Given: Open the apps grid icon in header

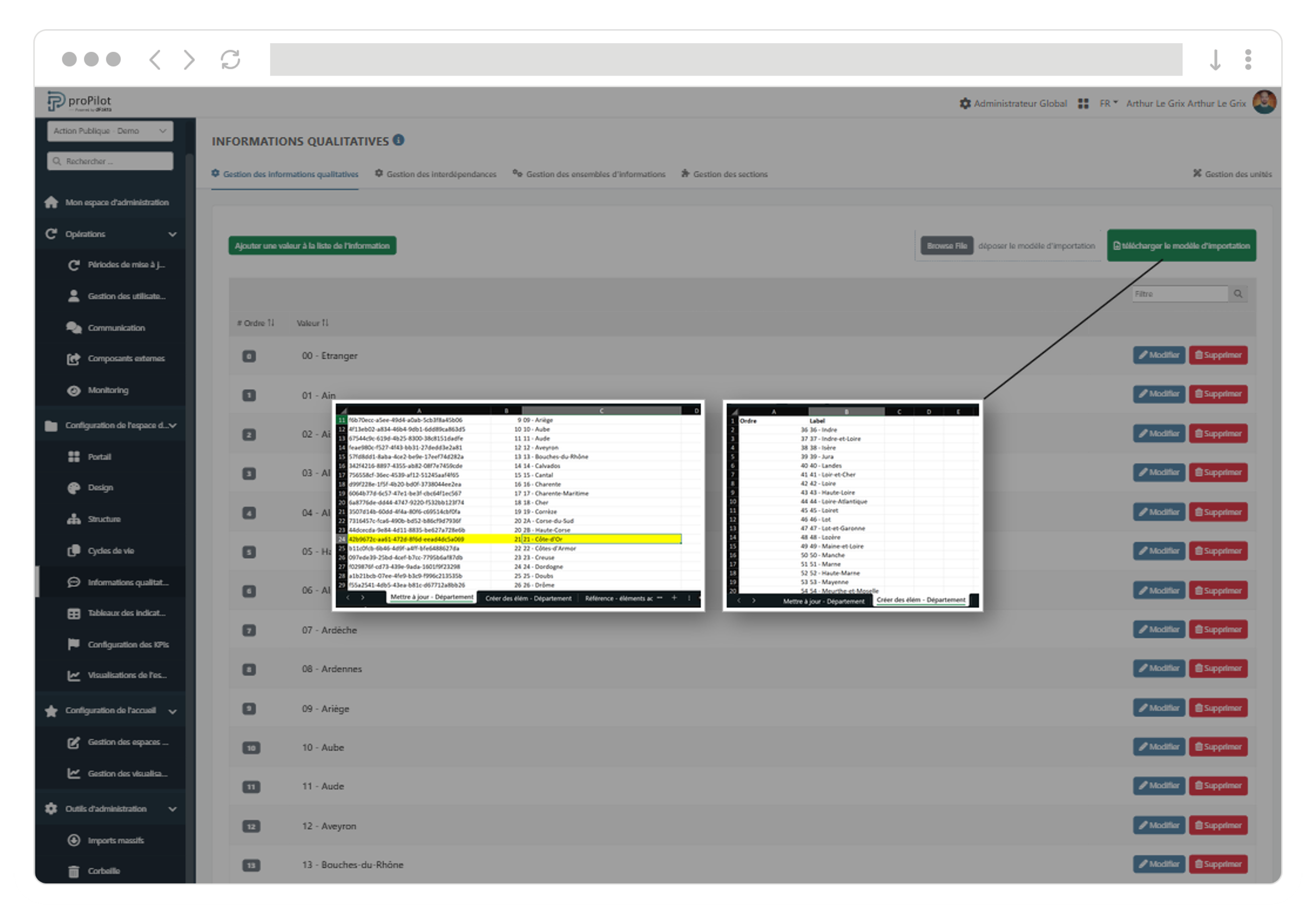Looking at the screenshot, I should 1082,104.
